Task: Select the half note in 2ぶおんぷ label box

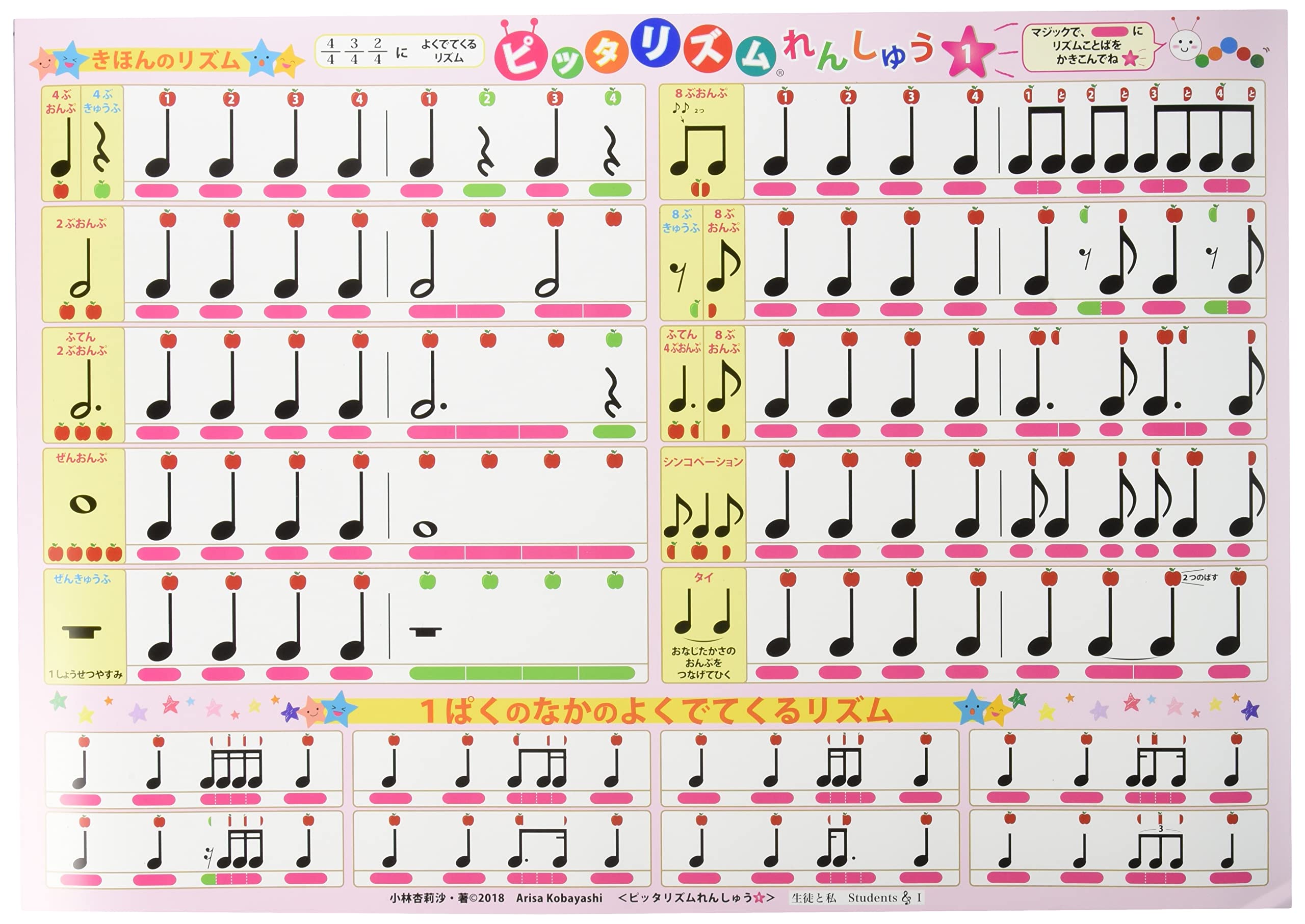Action: pyautogui.click(x=81, y=269)
